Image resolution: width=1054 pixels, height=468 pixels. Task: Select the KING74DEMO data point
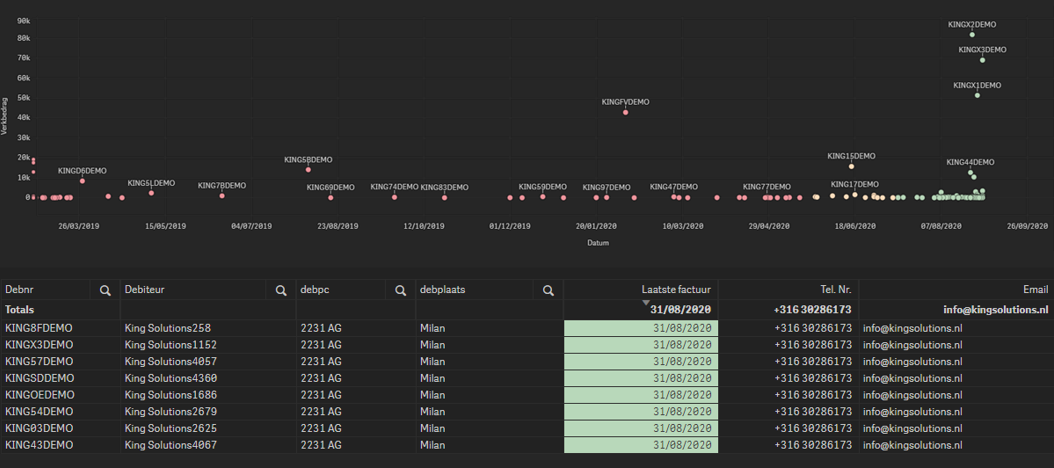pos(395,197)
